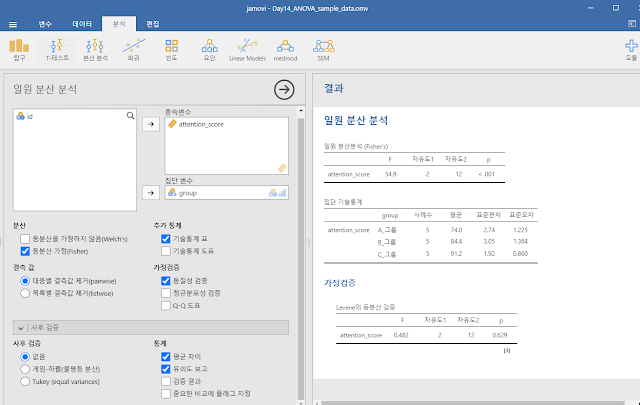Select Tukey (equal variances) radio option
The width and height of the screenshot is (640, 405).
25,381
